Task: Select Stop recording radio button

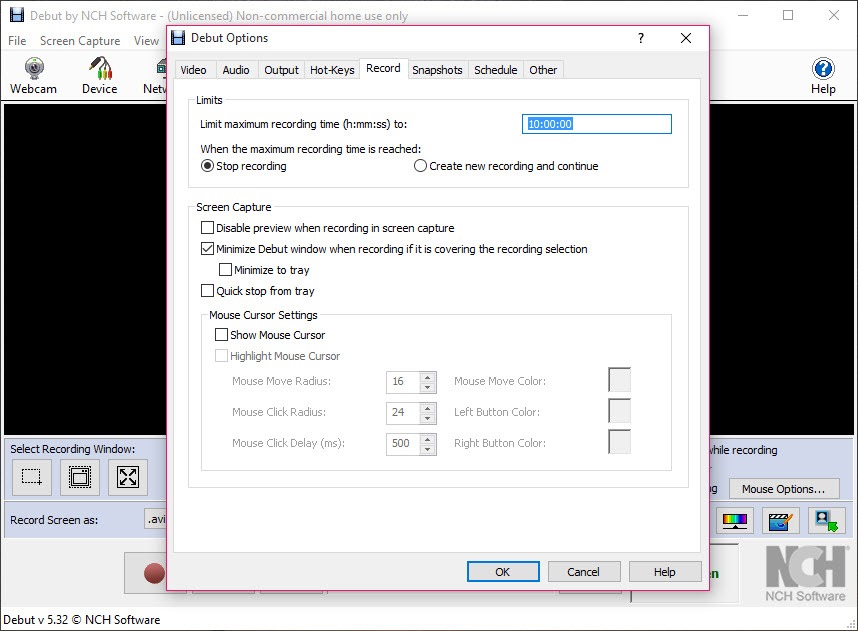Action: pyautogui.click(x=207, y=166)
